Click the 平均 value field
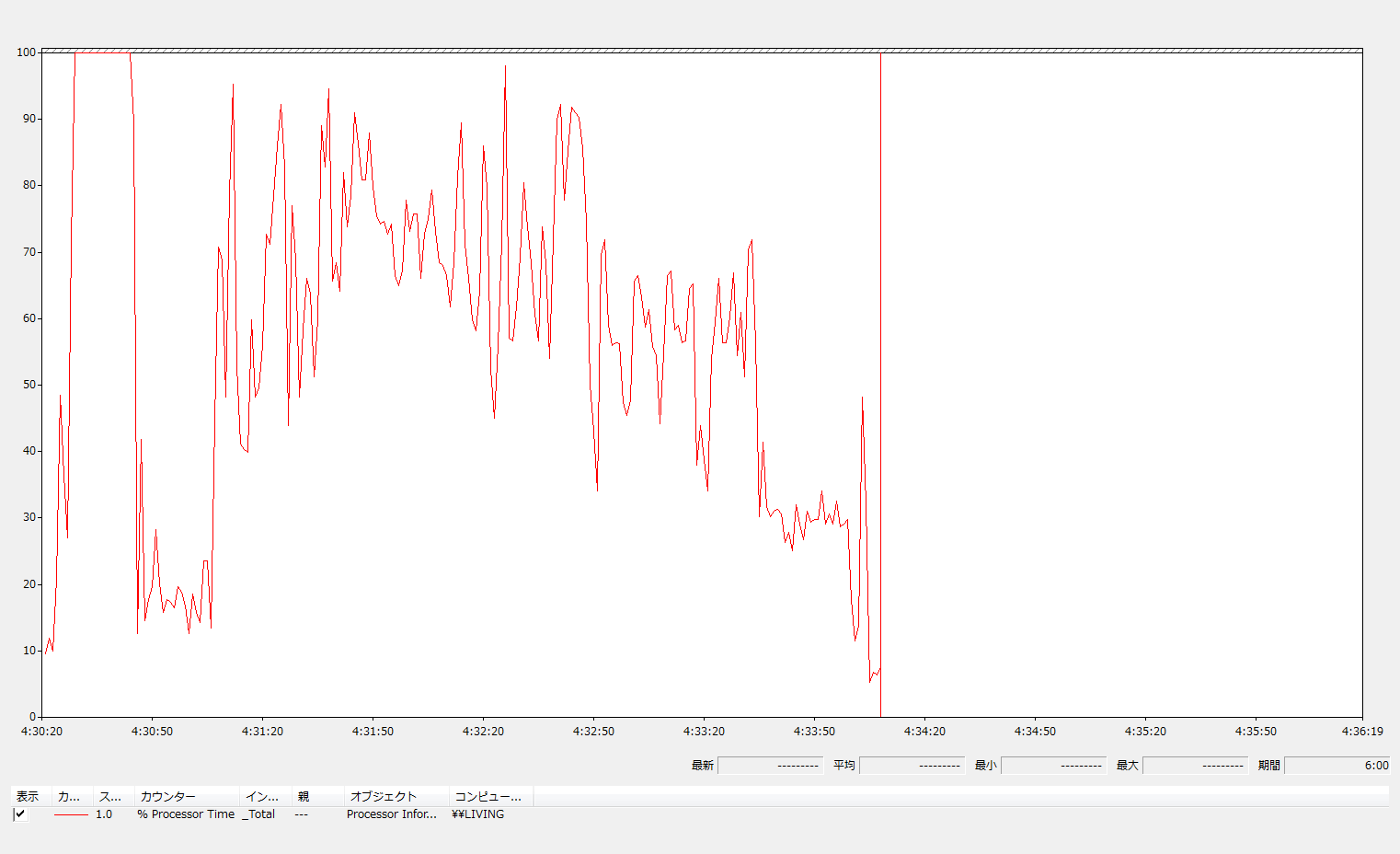This screenshot has width=1400, height=854. (x=912, y=766)
